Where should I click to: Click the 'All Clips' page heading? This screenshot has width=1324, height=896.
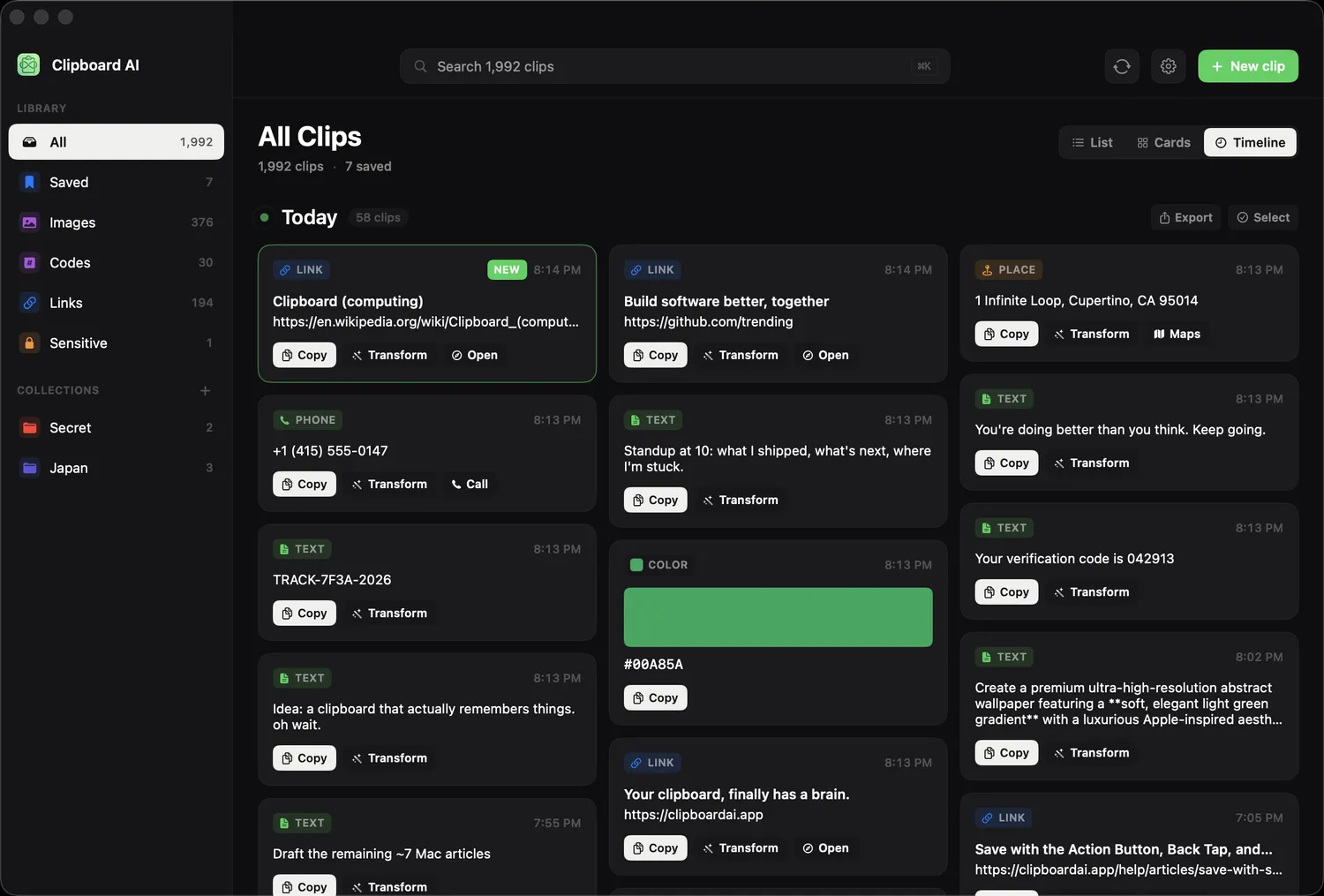coord(310,136)
